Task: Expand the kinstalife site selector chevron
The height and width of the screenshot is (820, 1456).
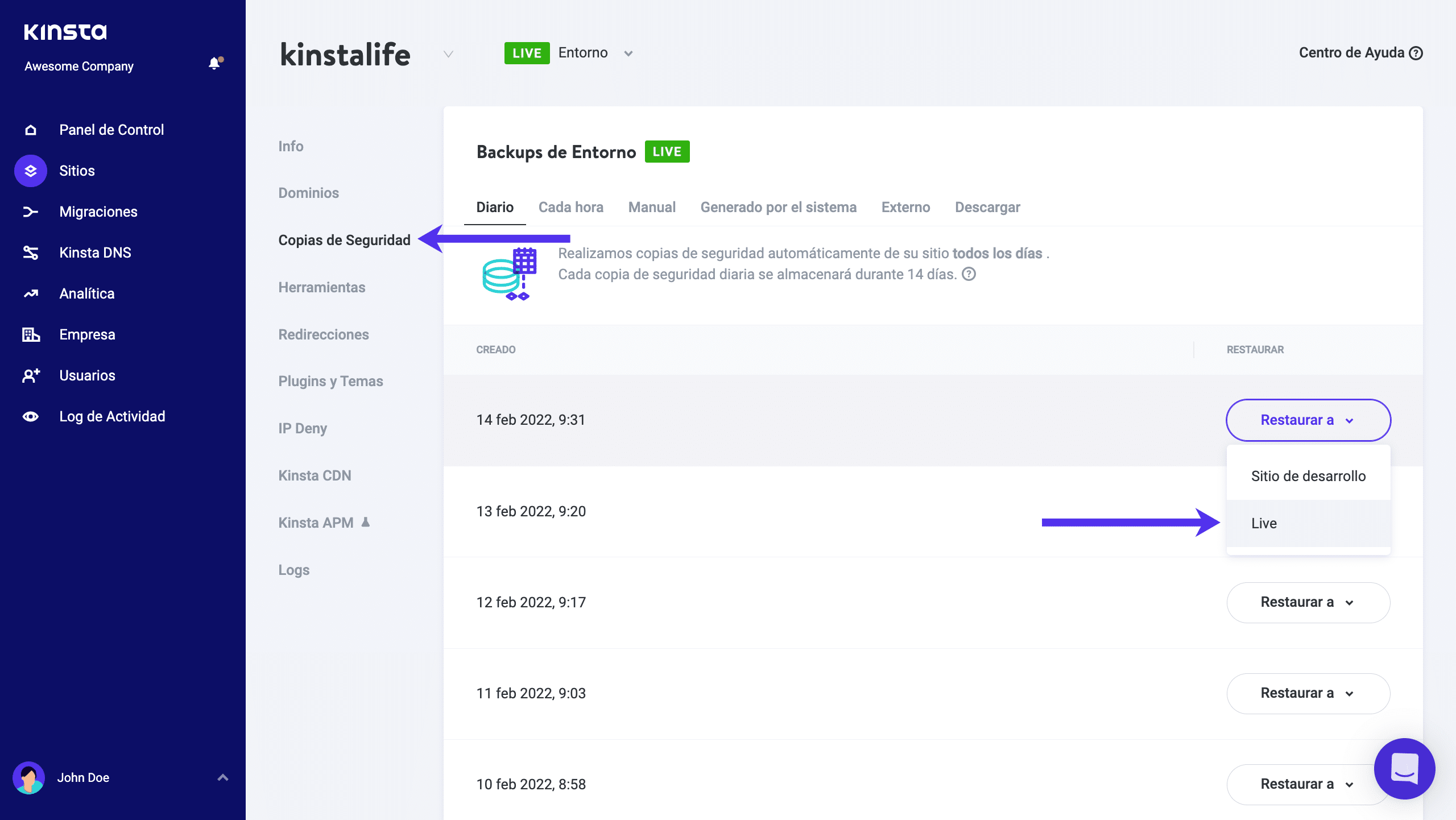Action: point(448,54)
